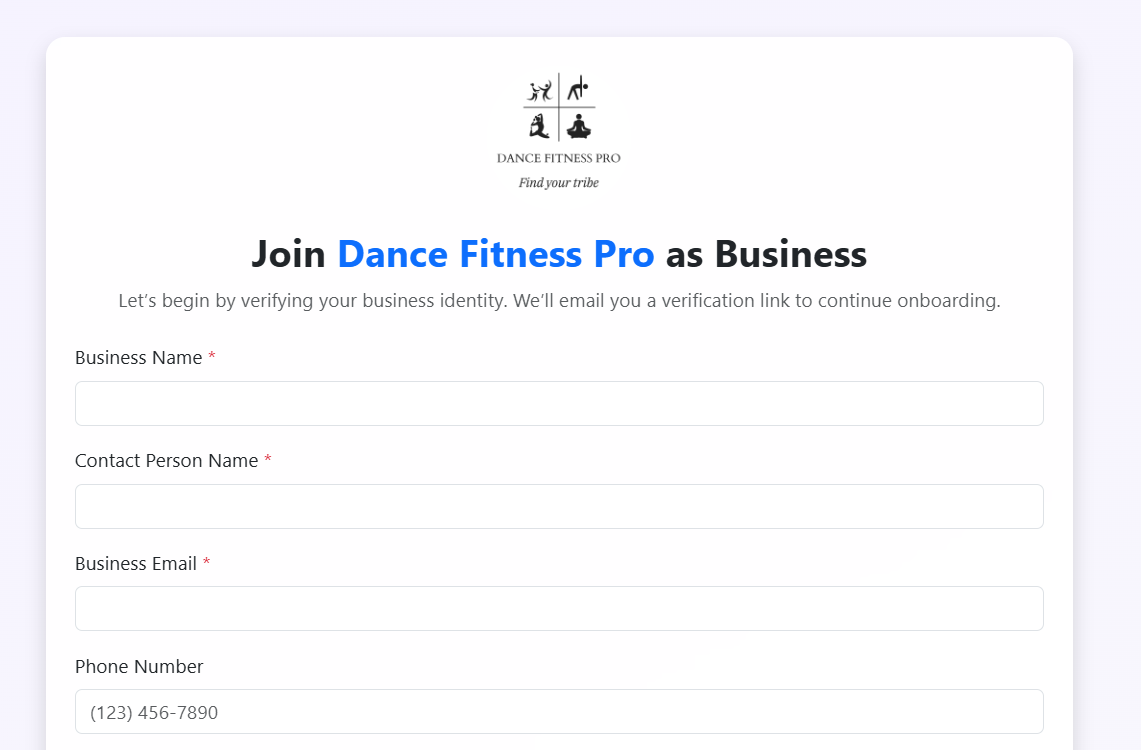
Task: Click the red asterisk beside Contact Person Name
Action: (268, 461)
